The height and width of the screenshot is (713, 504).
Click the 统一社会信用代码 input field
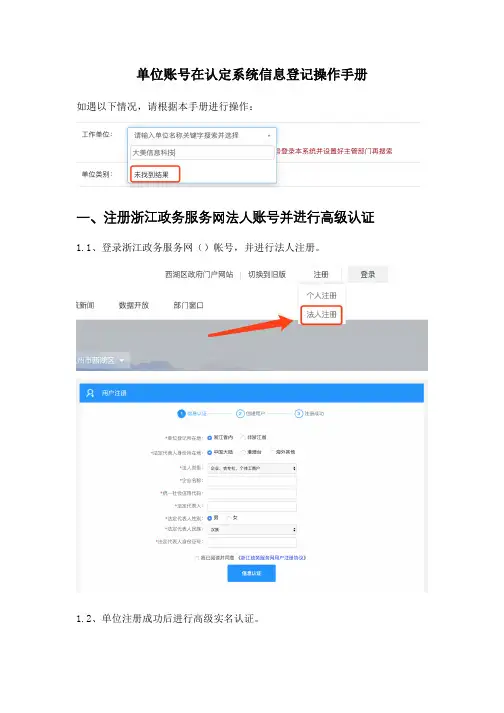pos(252,493)
